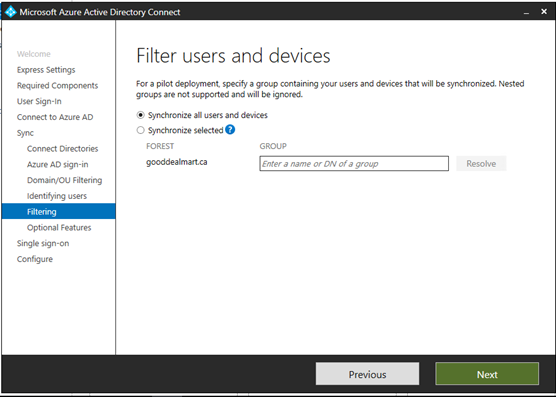Return via the Previous button

click(367, 374)
